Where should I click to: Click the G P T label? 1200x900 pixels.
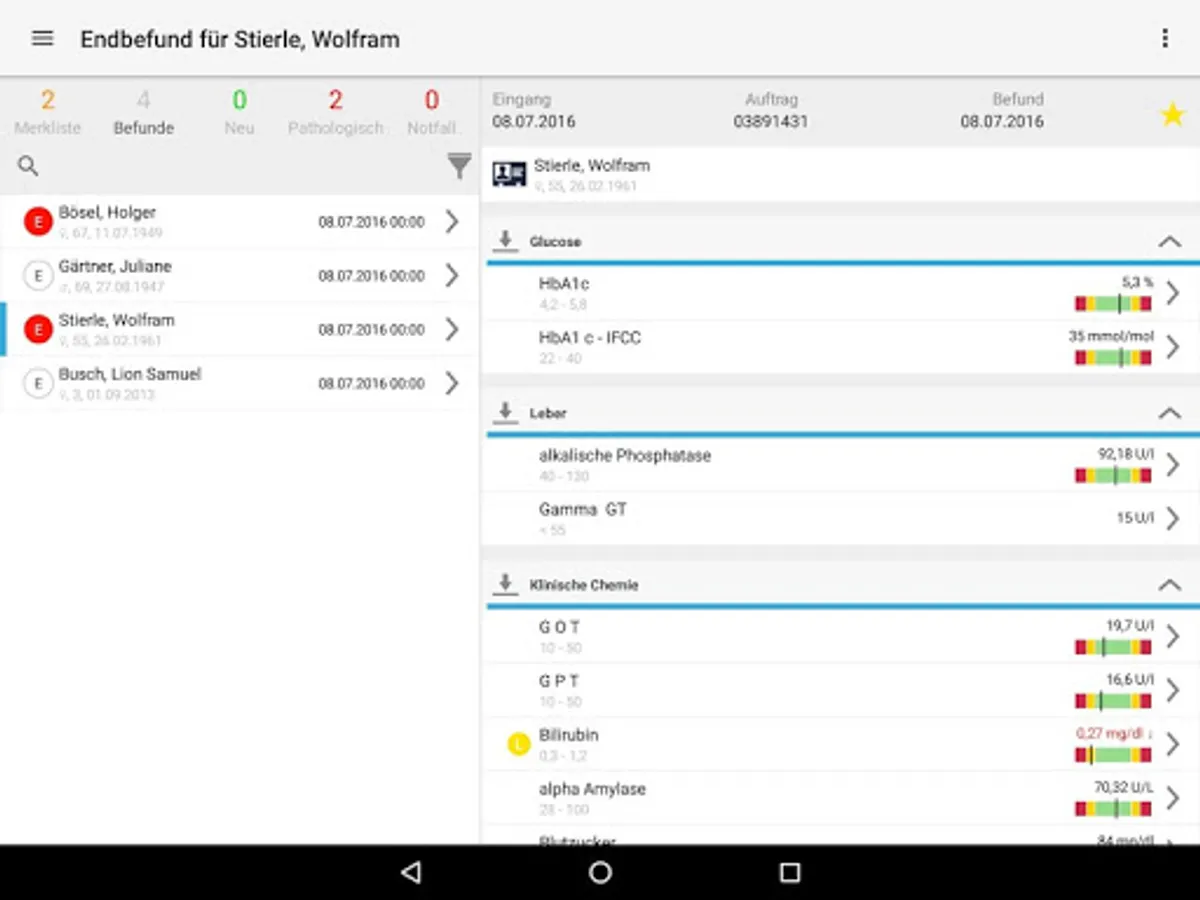pos(560,681)
